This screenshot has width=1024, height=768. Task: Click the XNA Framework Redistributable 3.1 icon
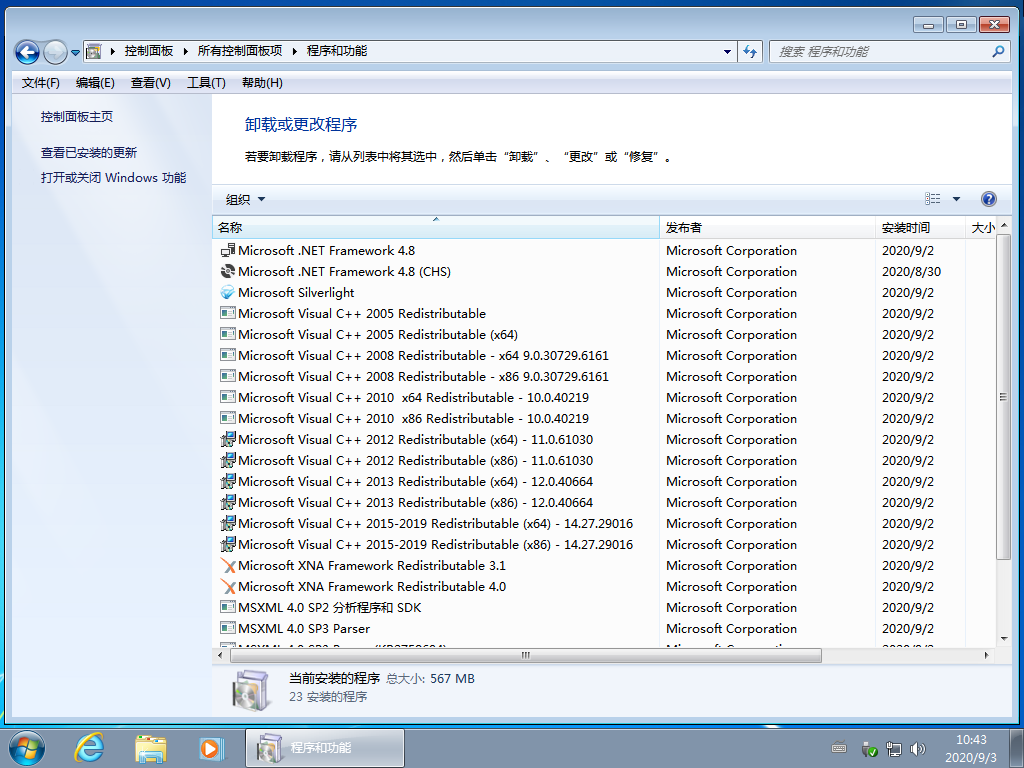(x=228, y=566)
